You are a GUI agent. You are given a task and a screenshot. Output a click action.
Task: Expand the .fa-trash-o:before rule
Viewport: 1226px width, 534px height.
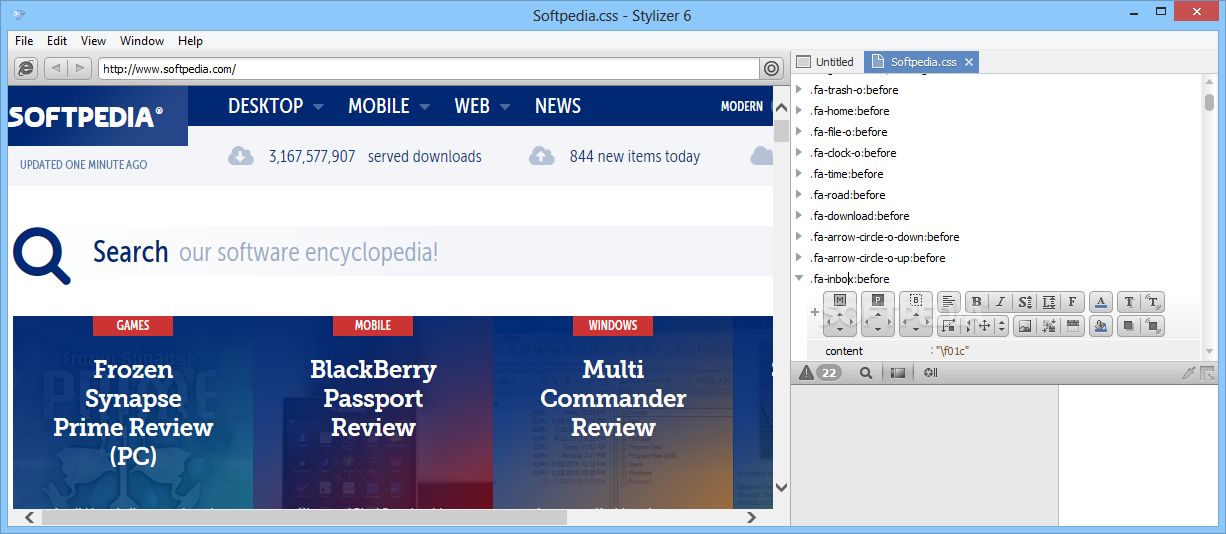[799, 90]
